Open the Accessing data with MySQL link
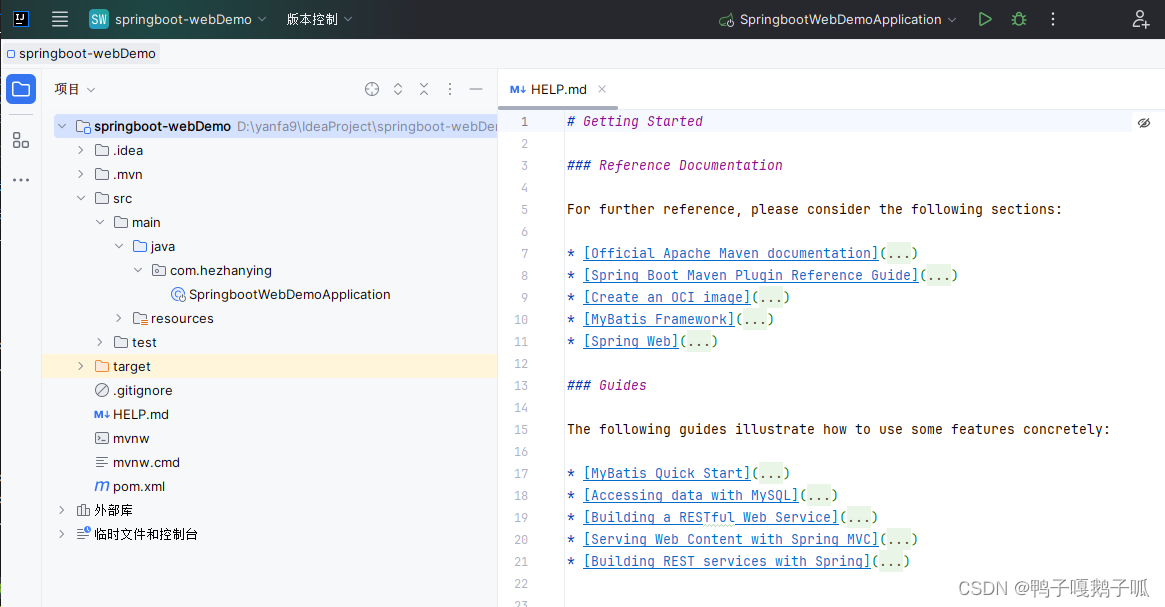Image resolution: width=1165 pixels, height=607 pixels. 690,496
